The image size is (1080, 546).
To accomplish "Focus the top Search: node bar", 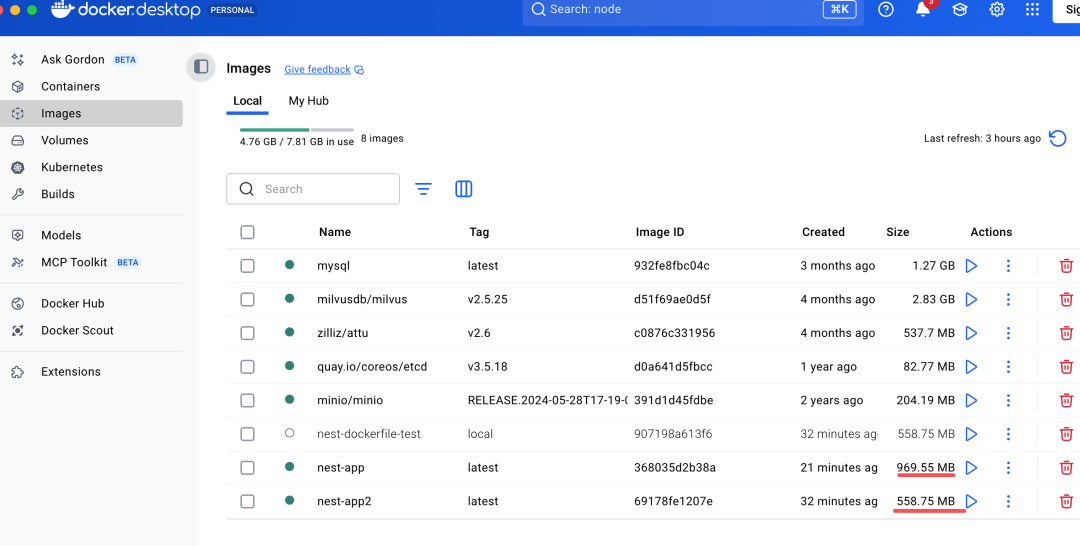I will point(693,10).
